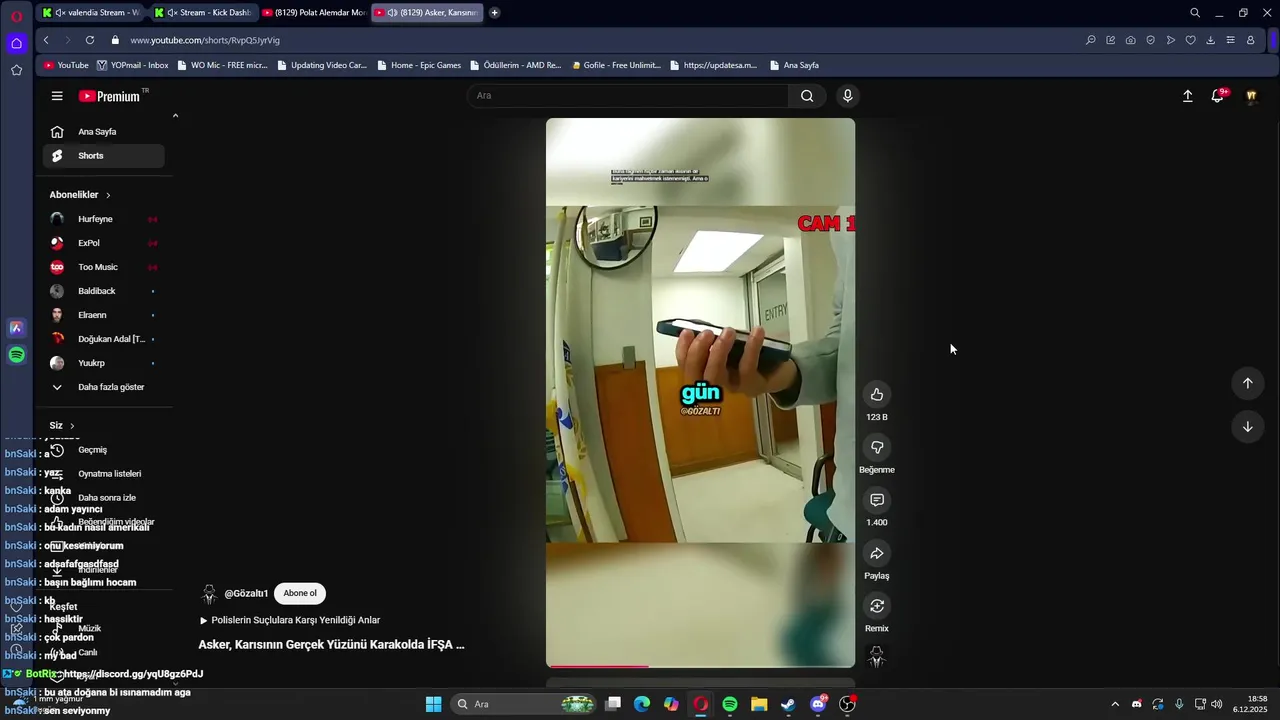Open the Remix option for this short
This screenshot has height=720, width=1280.
tap(877, 606)
